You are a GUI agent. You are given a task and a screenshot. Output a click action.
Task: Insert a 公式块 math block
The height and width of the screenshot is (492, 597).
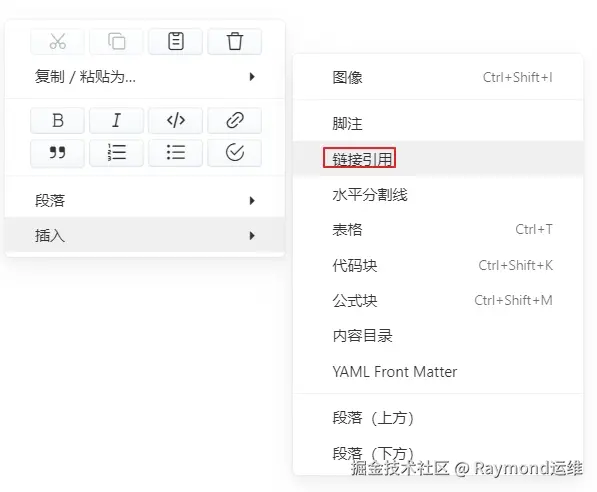438,300
